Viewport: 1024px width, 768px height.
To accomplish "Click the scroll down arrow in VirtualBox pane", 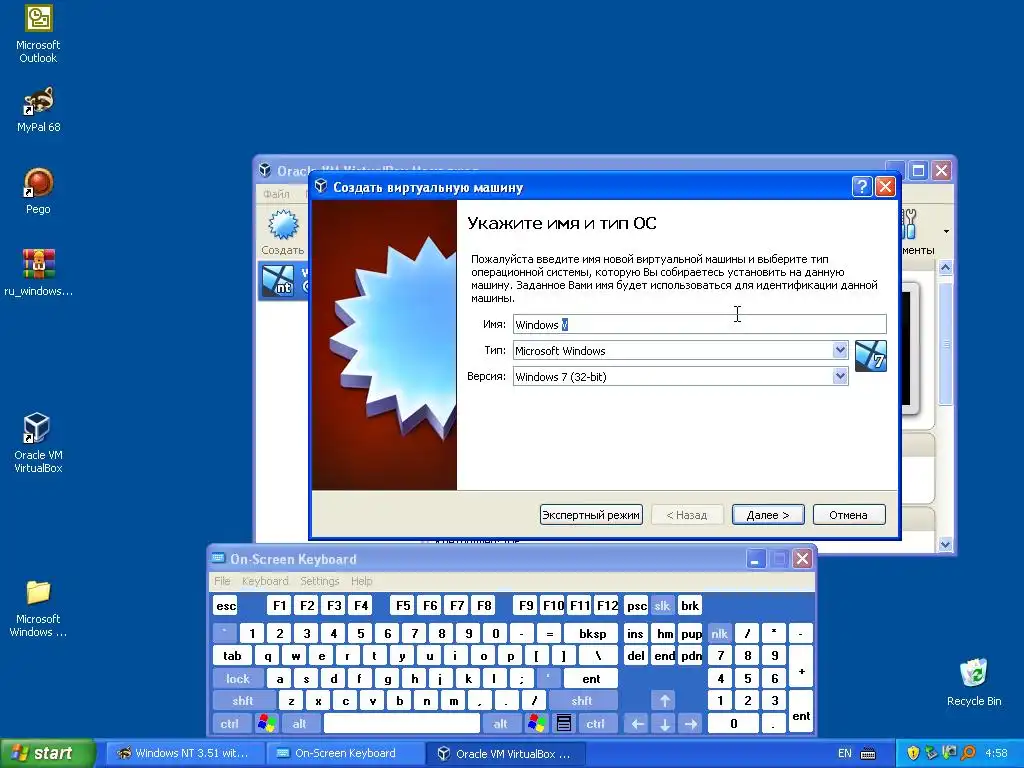I will coord(945,543).
